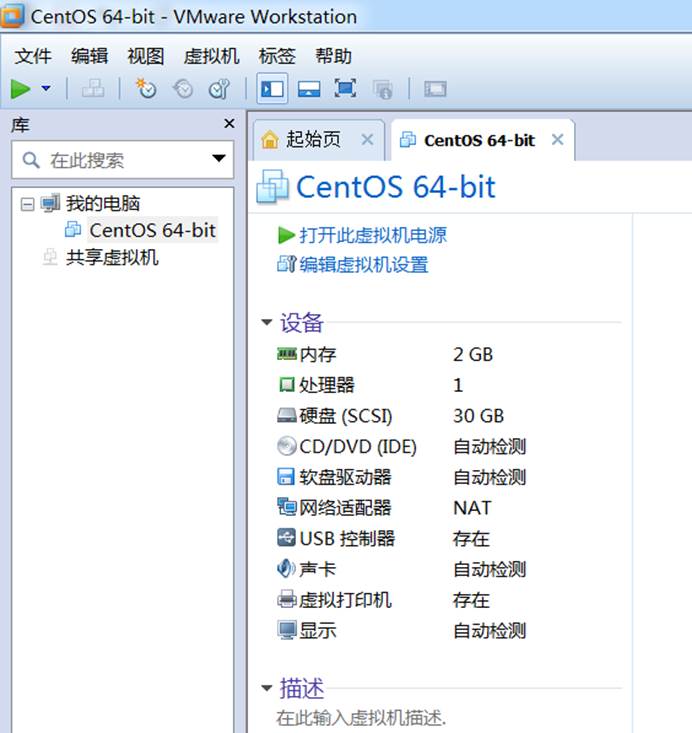Open the 帮助 menu
692x733 pixels.
(x=333, y=56)
